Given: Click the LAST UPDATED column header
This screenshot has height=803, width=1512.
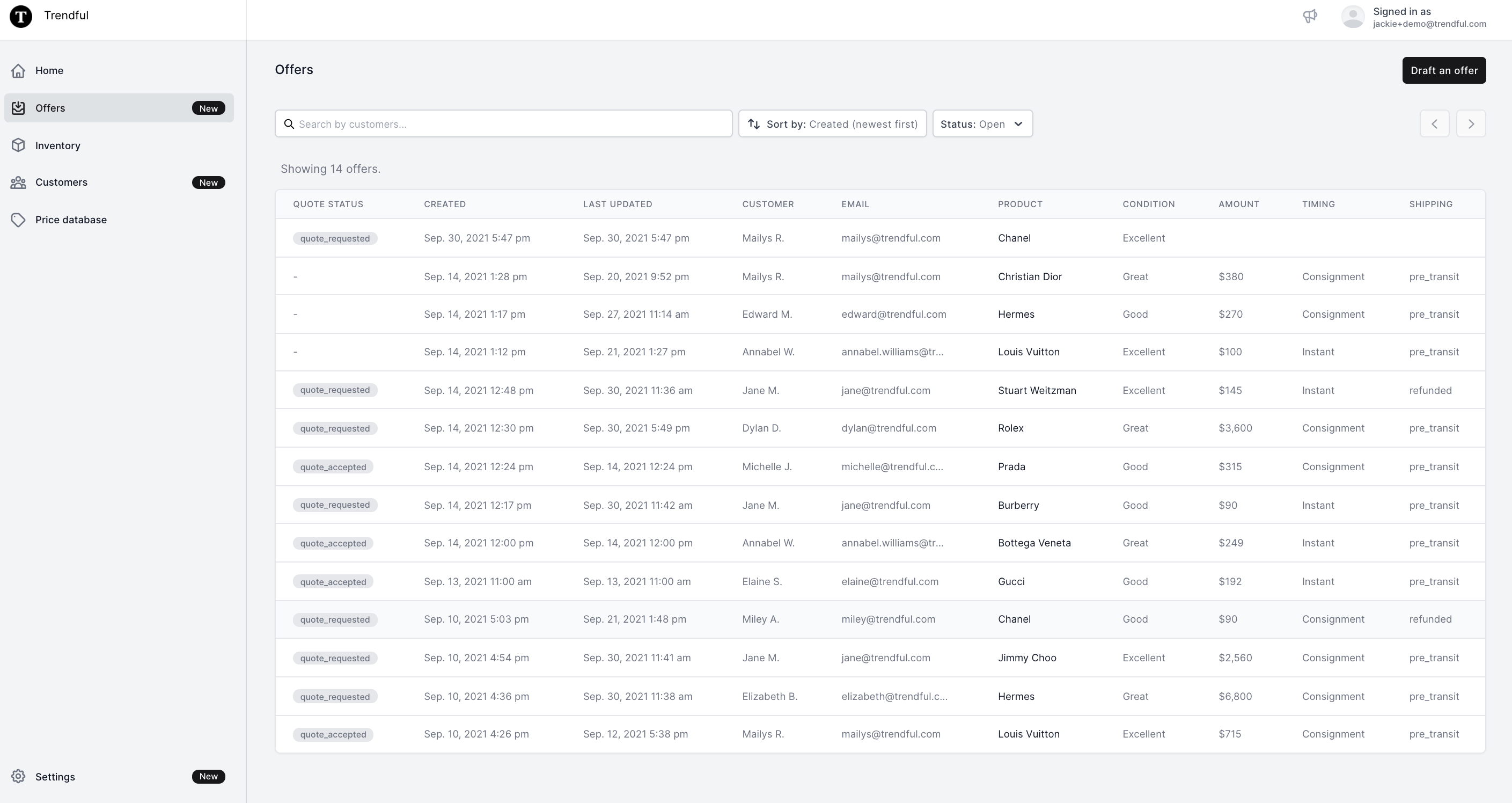Looking at the screenshot, I should point(618,205).
